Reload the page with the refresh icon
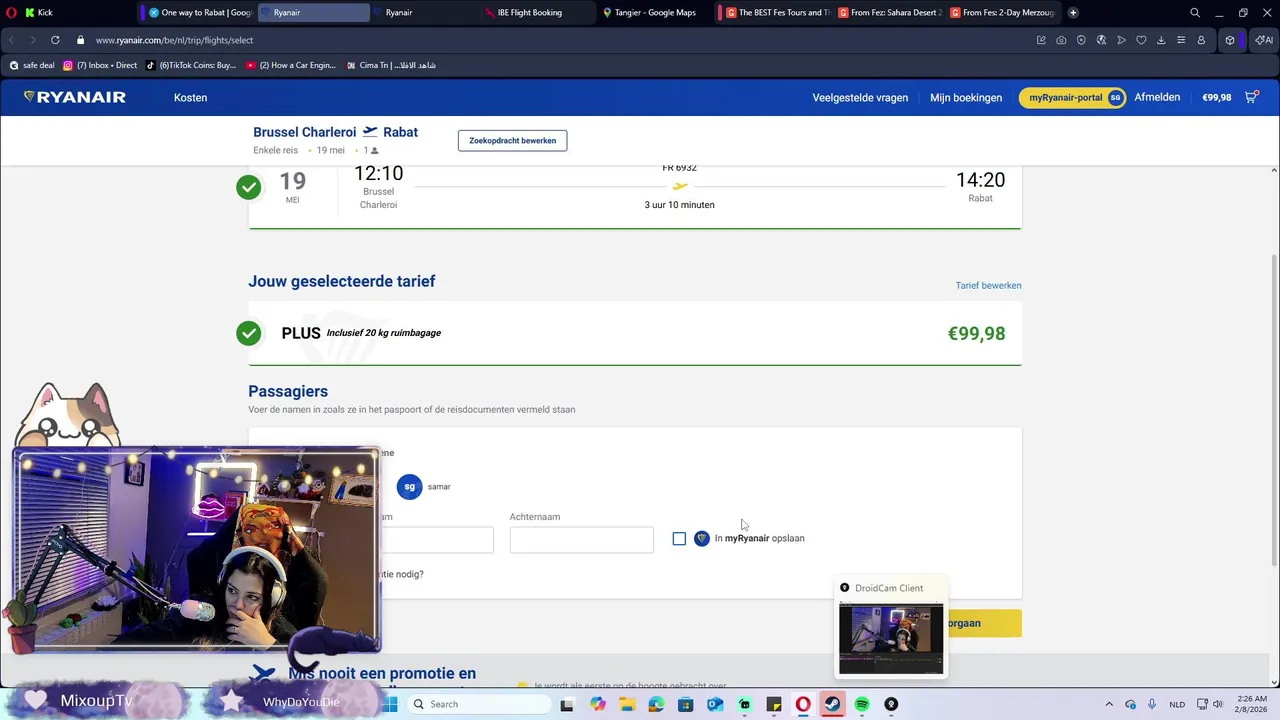The height and width of the screenshot is (720, 1280). pyautogui.click(x=54, y=40)
